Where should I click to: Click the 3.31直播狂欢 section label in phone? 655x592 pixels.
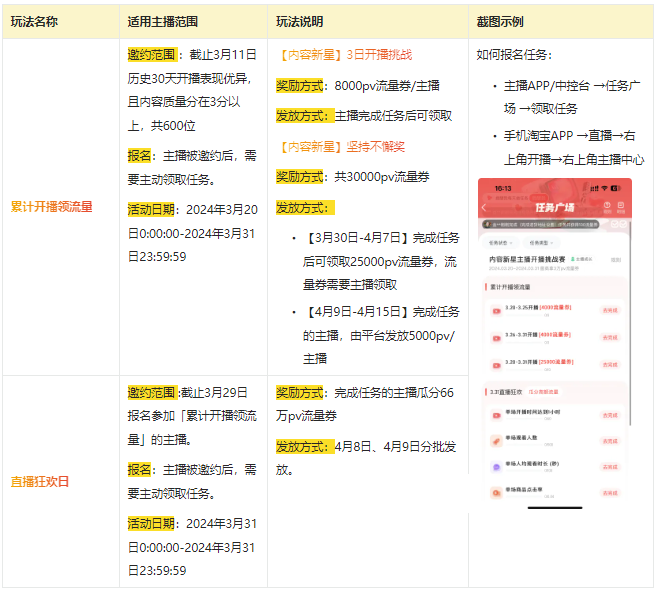coord(506,392)
